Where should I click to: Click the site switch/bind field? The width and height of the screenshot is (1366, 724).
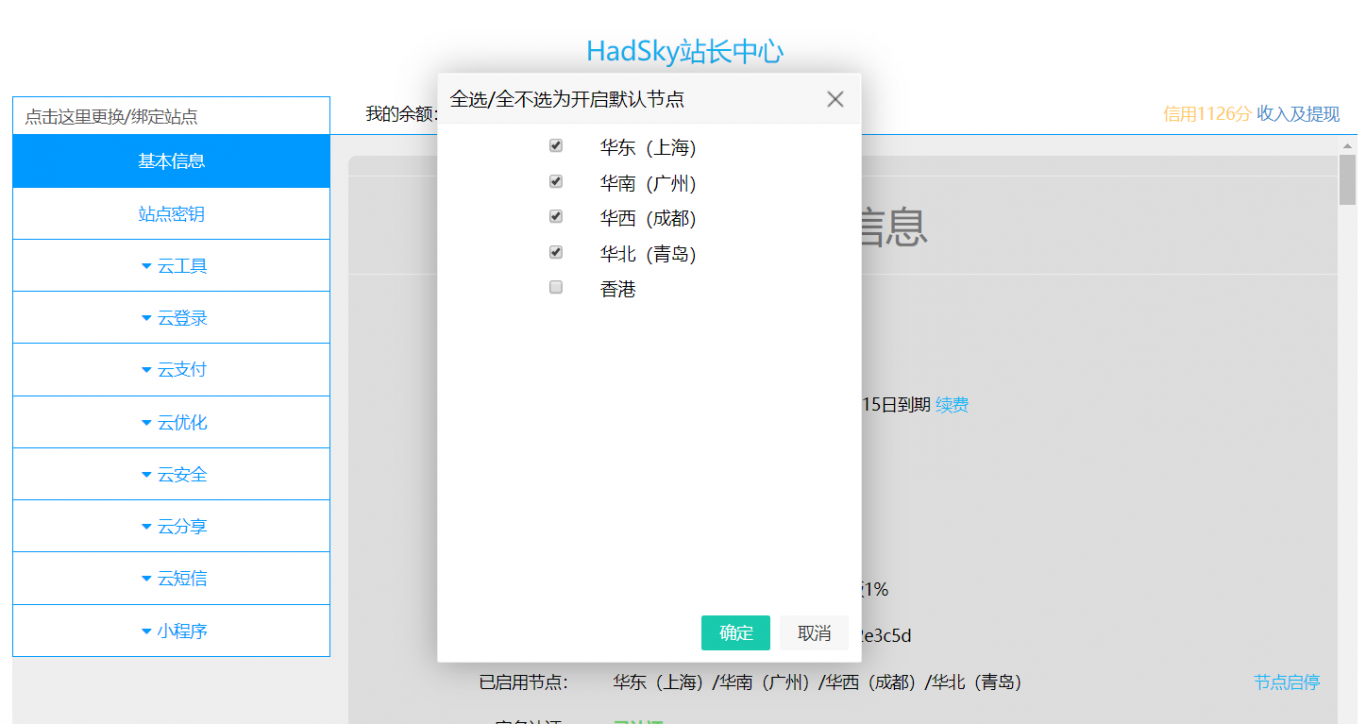(x=171, y=116)
